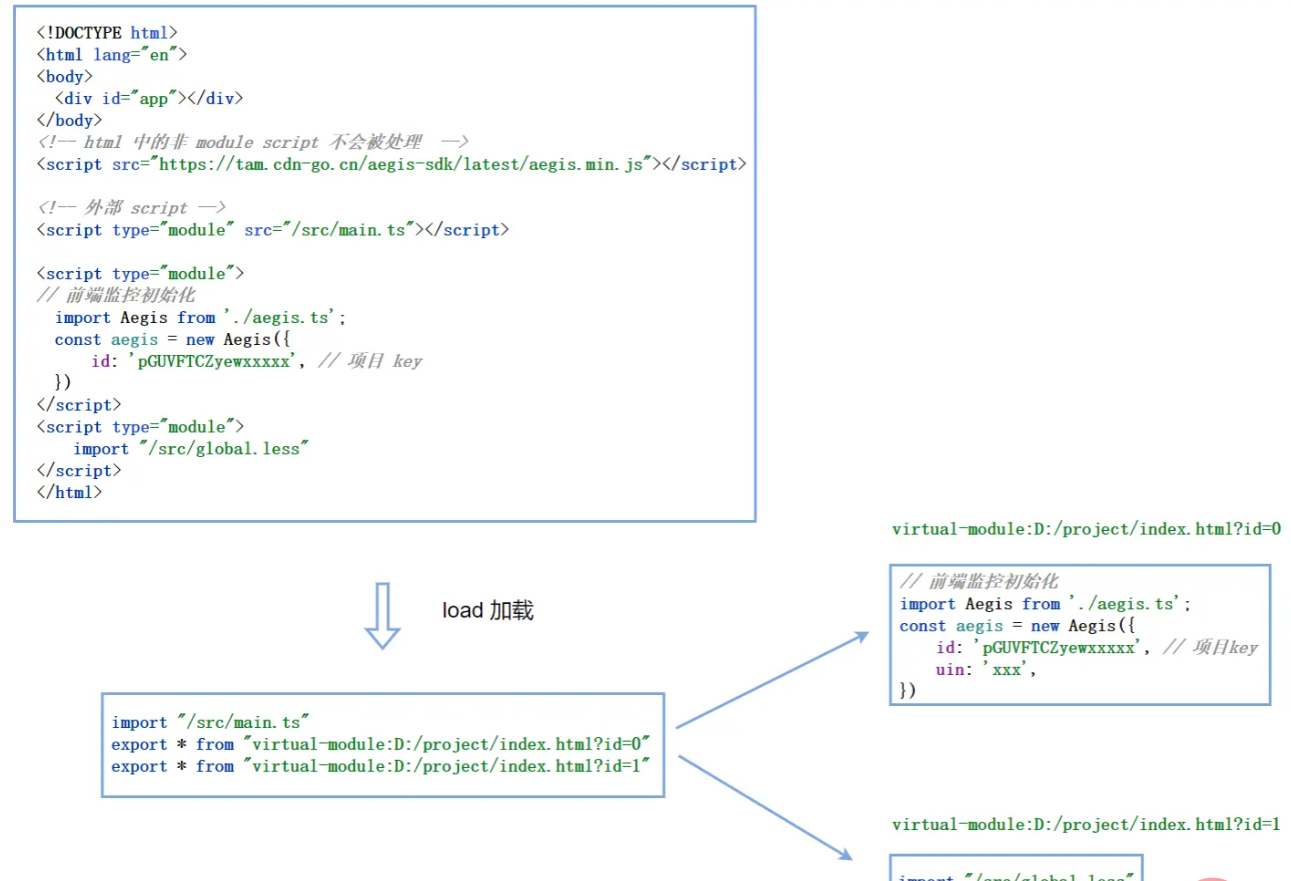Click the '</body>' closing tag line

tap(69, 120)
